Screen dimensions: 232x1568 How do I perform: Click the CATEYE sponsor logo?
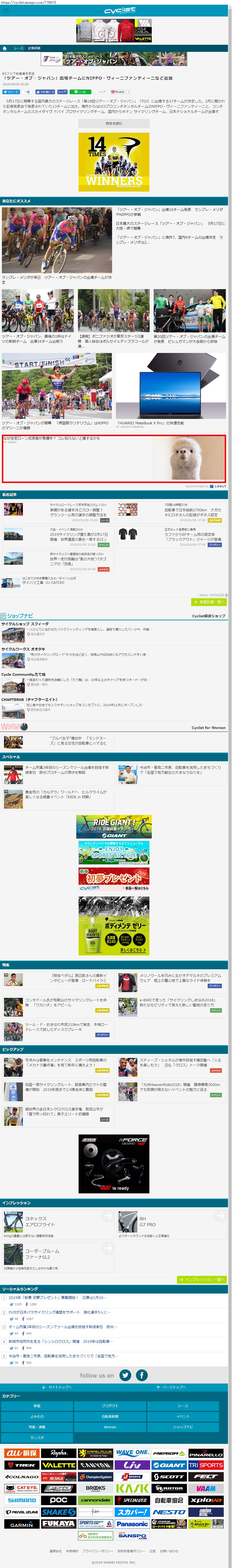21,1488
